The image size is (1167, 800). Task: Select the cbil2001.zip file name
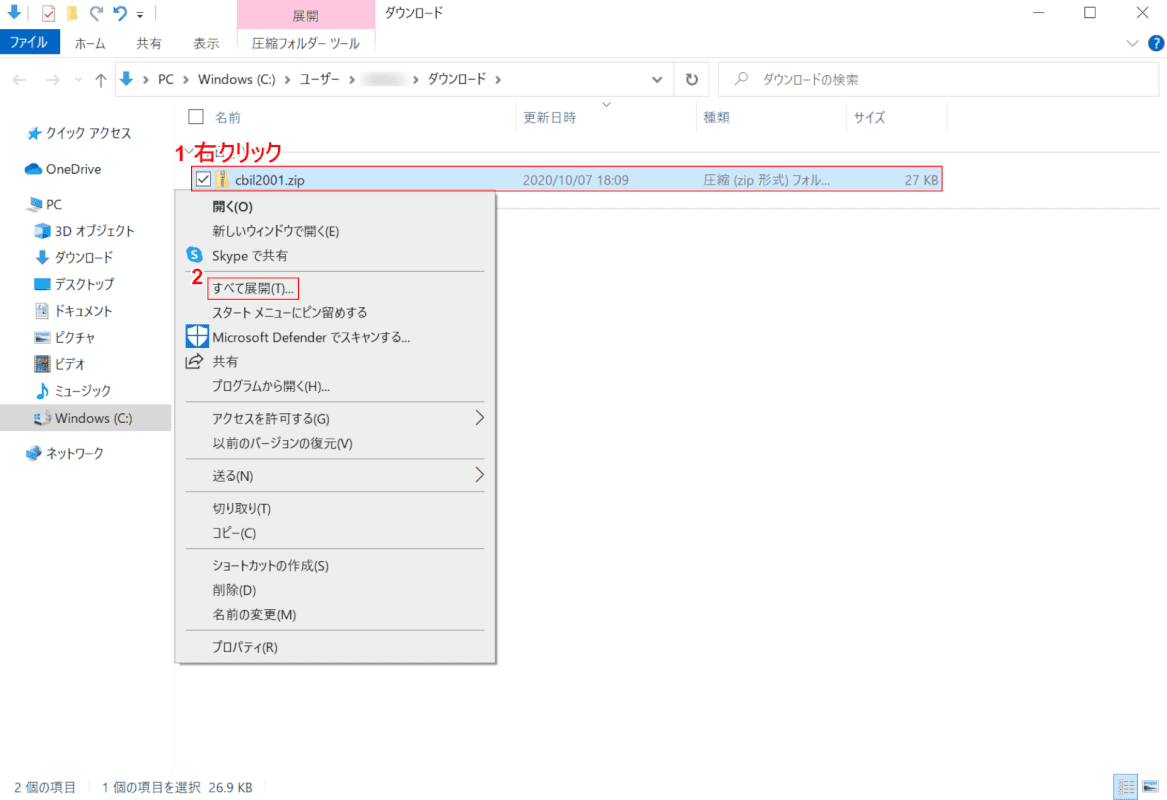pyautogui.click(x=269, y=180)
